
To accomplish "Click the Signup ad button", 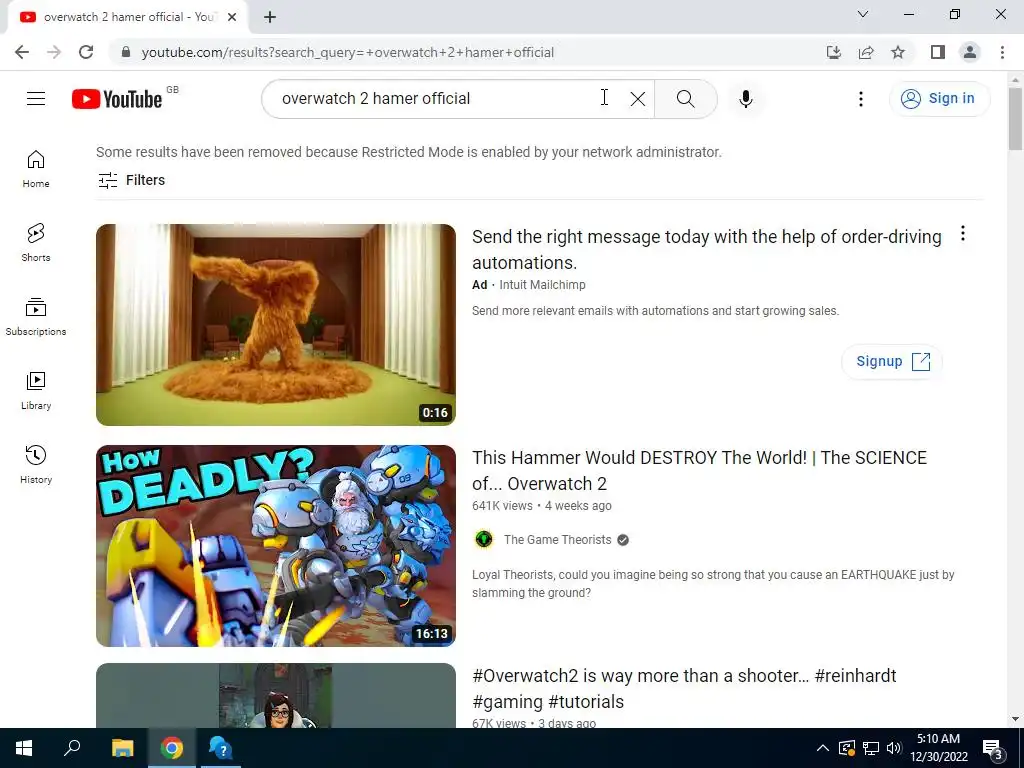I will point(892,361).
